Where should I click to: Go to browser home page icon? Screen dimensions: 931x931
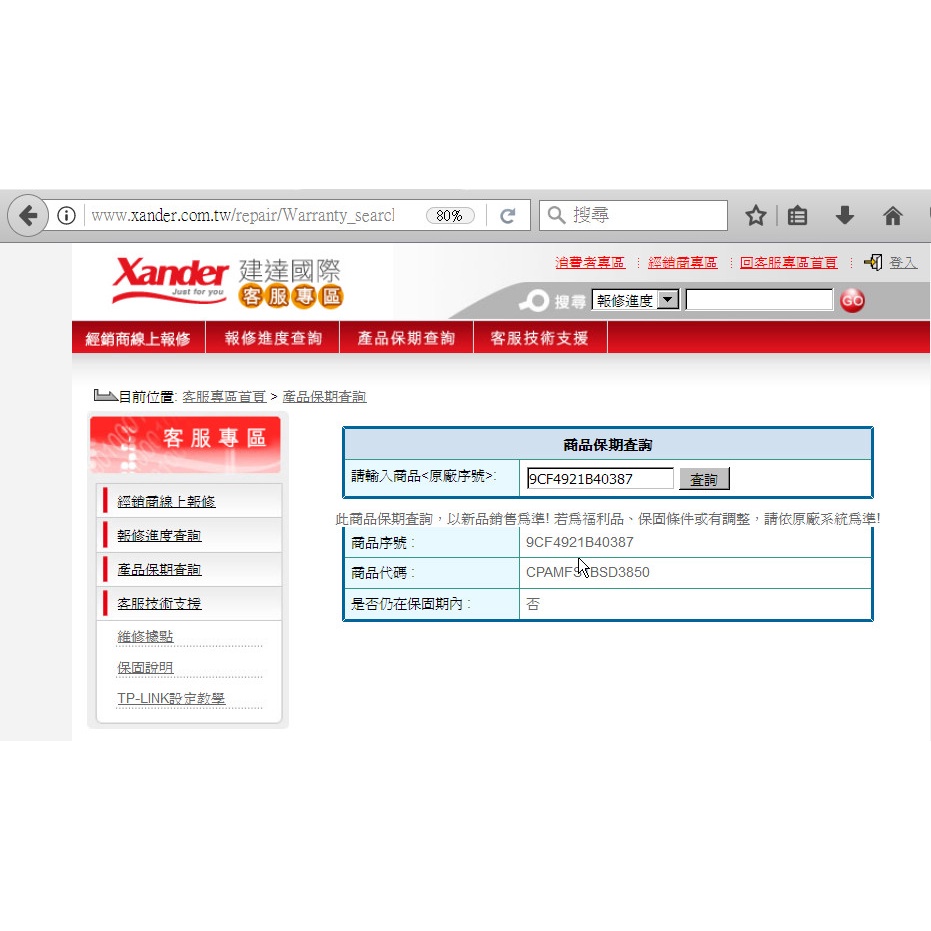[x=893, y=216]
